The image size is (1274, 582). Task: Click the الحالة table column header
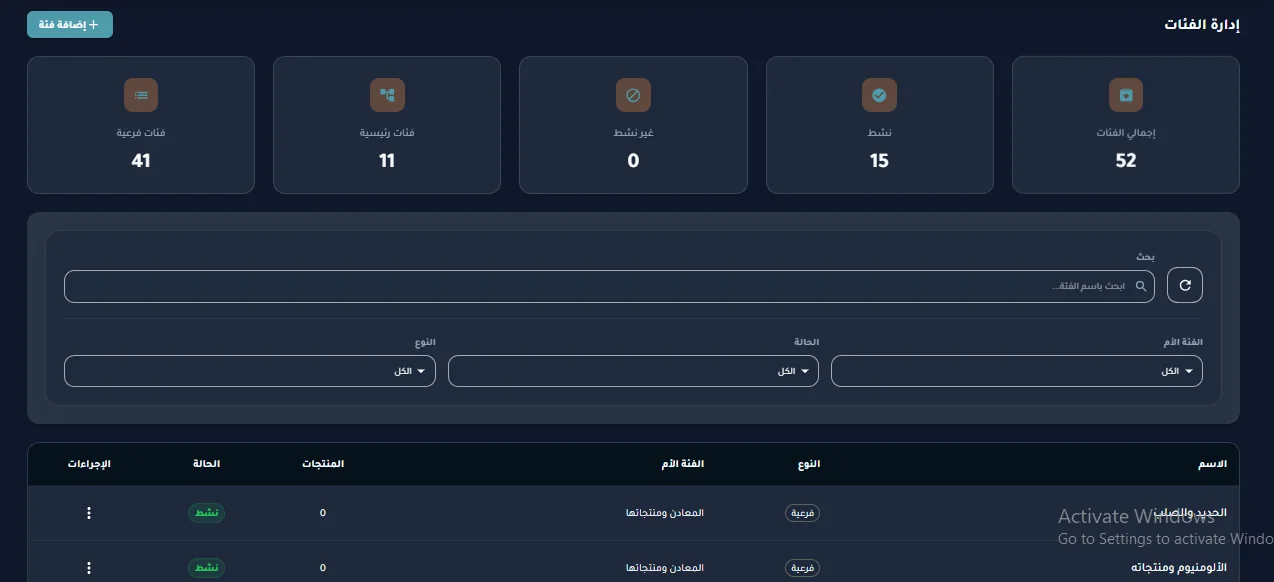click(x=207, y=464)
